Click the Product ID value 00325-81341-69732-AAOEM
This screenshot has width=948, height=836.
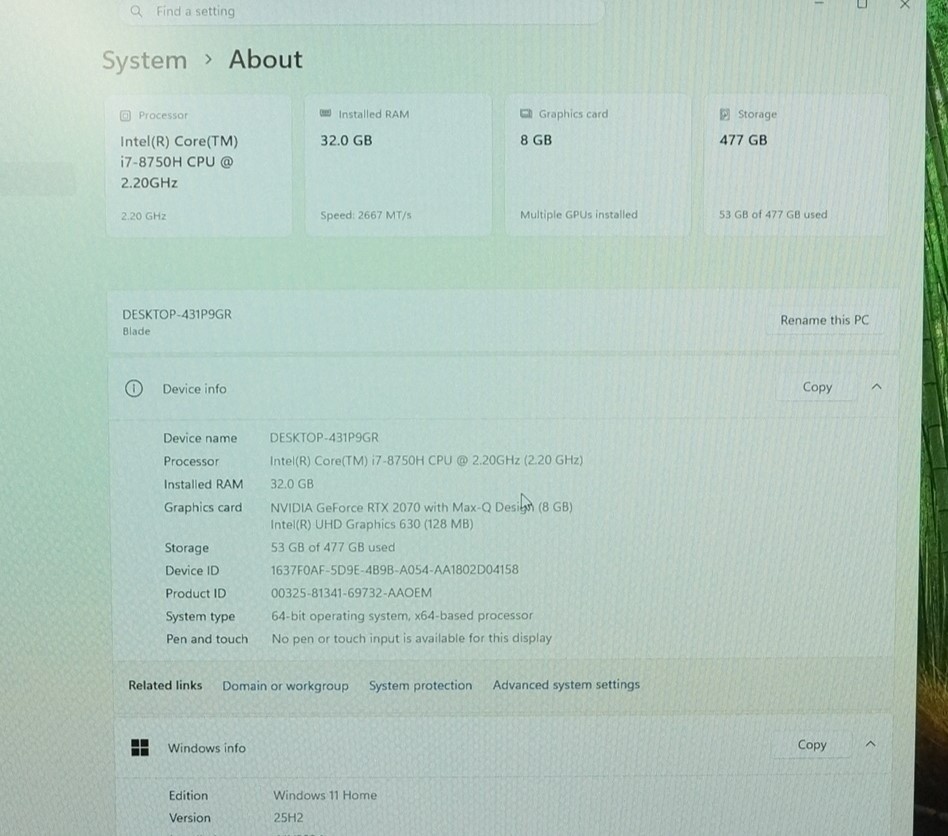pyautogui.click(x=351, y=593)
